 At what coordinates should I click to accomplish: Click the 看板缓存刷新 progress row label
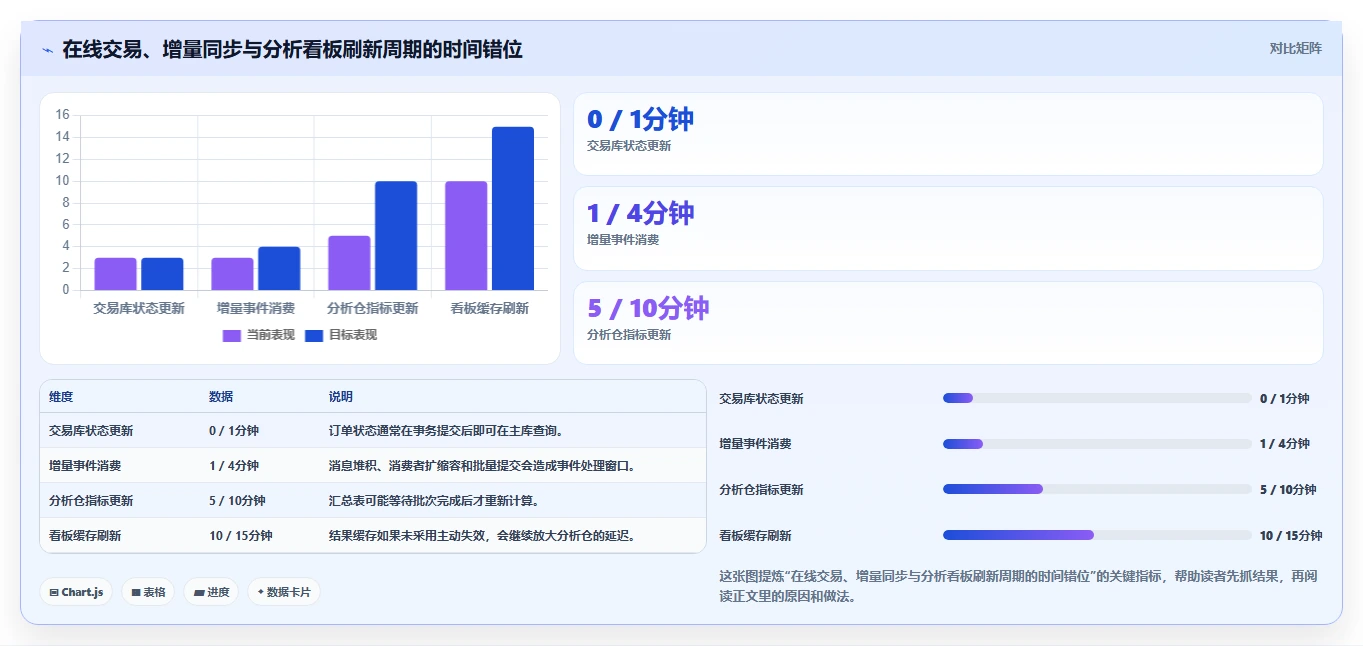coord(756,536)
